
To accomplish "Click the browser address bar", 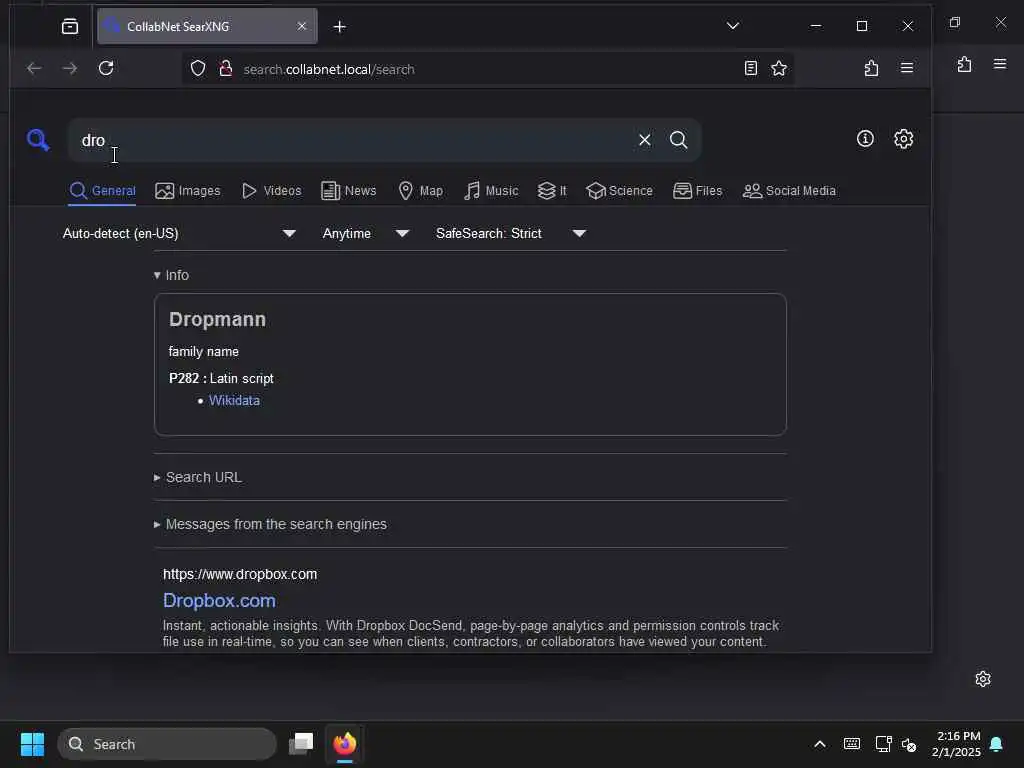I will tap(487, 69).
